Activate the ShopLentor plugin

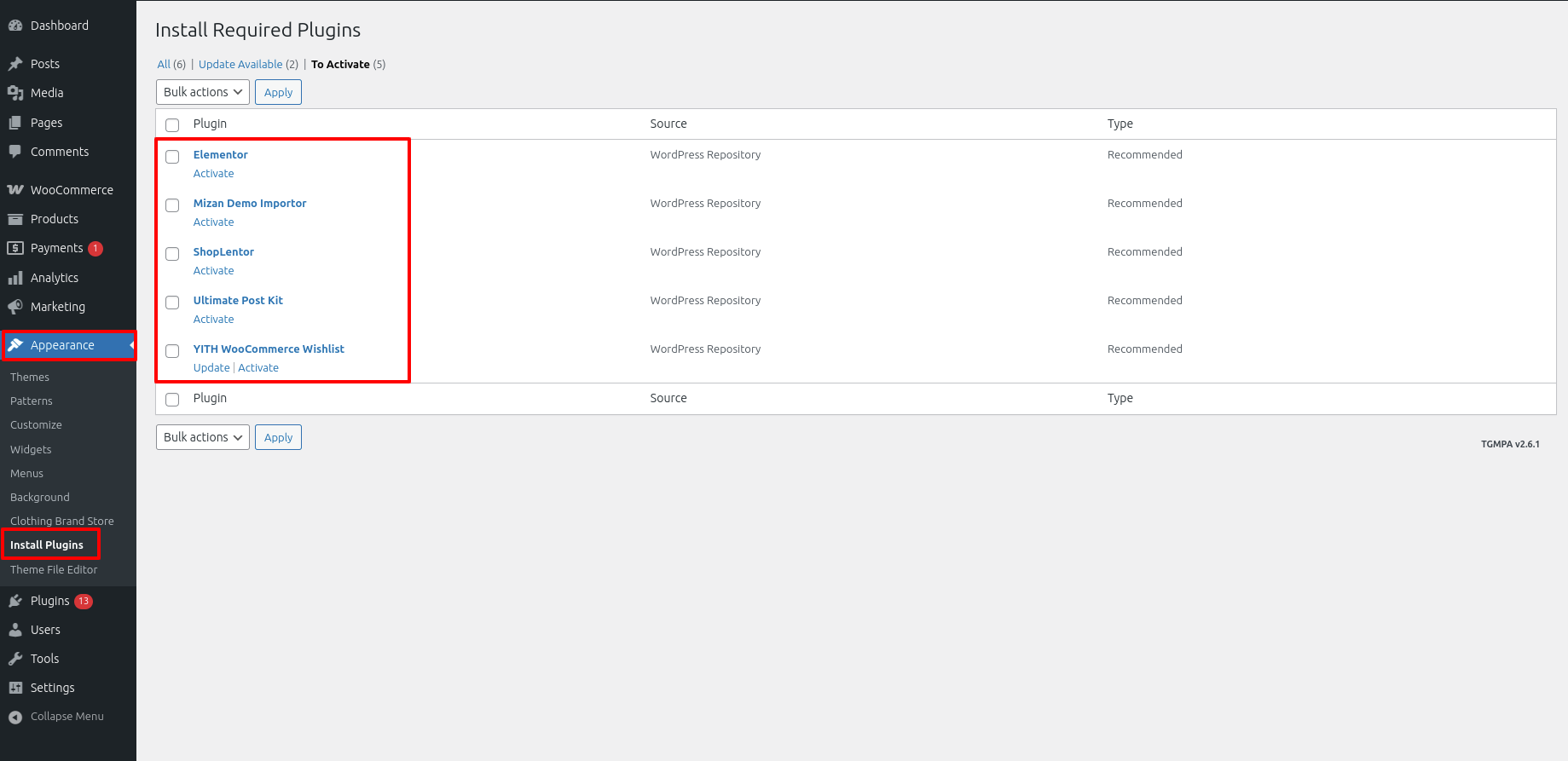coord(213,270)
